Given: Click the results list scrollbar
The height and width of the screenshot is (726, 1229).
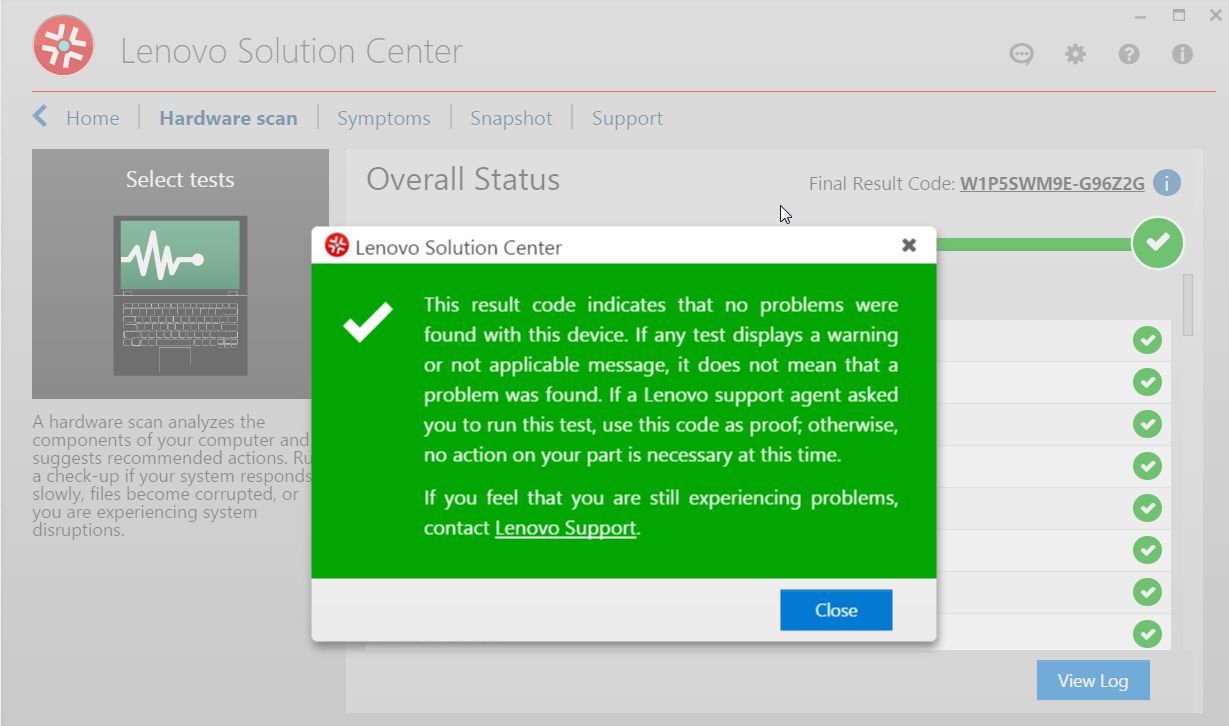Looking at the screenshot, I should click(x=1188, y=305).
